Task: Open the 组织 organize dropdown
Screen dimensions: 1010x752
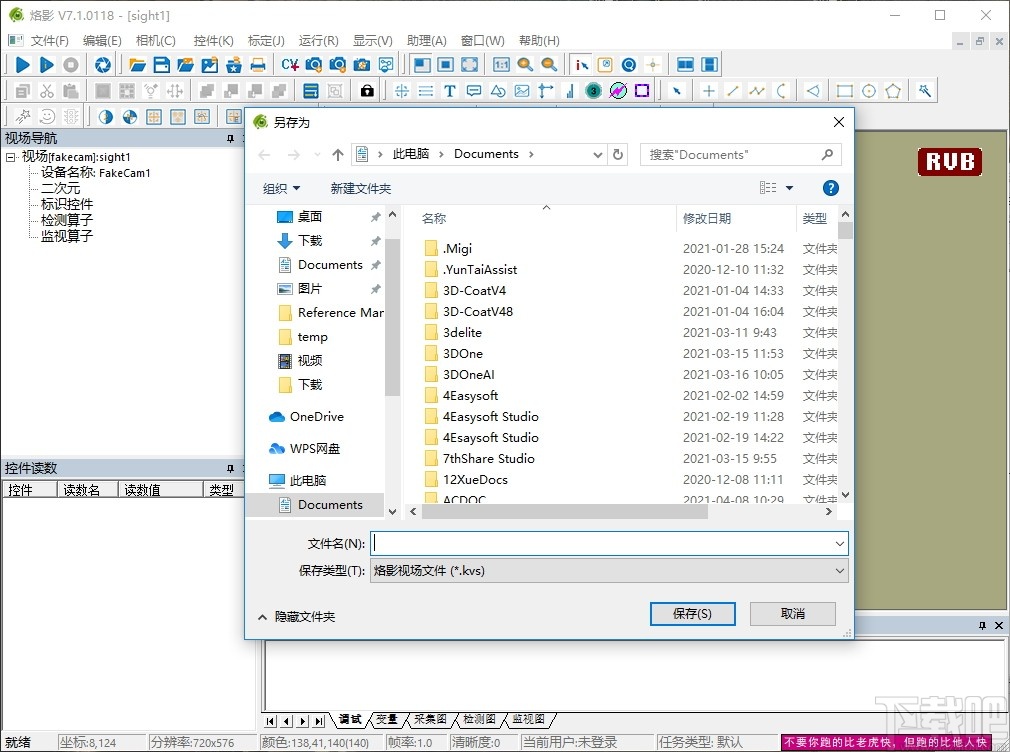Action: coord(281,188)
